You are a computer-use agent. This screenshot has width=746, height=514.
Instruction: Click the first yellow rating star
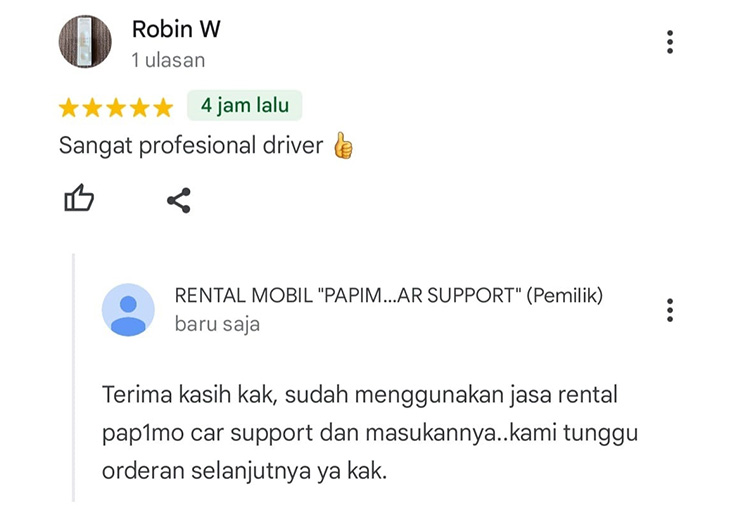pos(69,108)
